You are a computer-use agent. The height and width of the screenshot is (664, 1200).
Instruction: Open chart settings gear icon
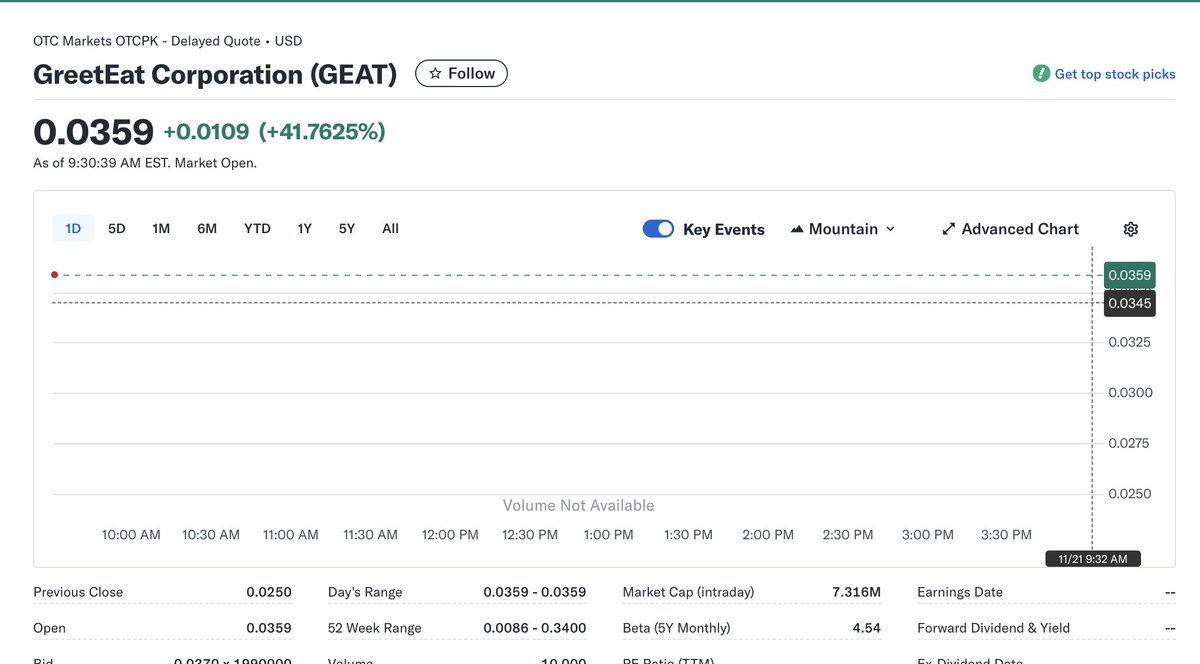point(1130,229)
